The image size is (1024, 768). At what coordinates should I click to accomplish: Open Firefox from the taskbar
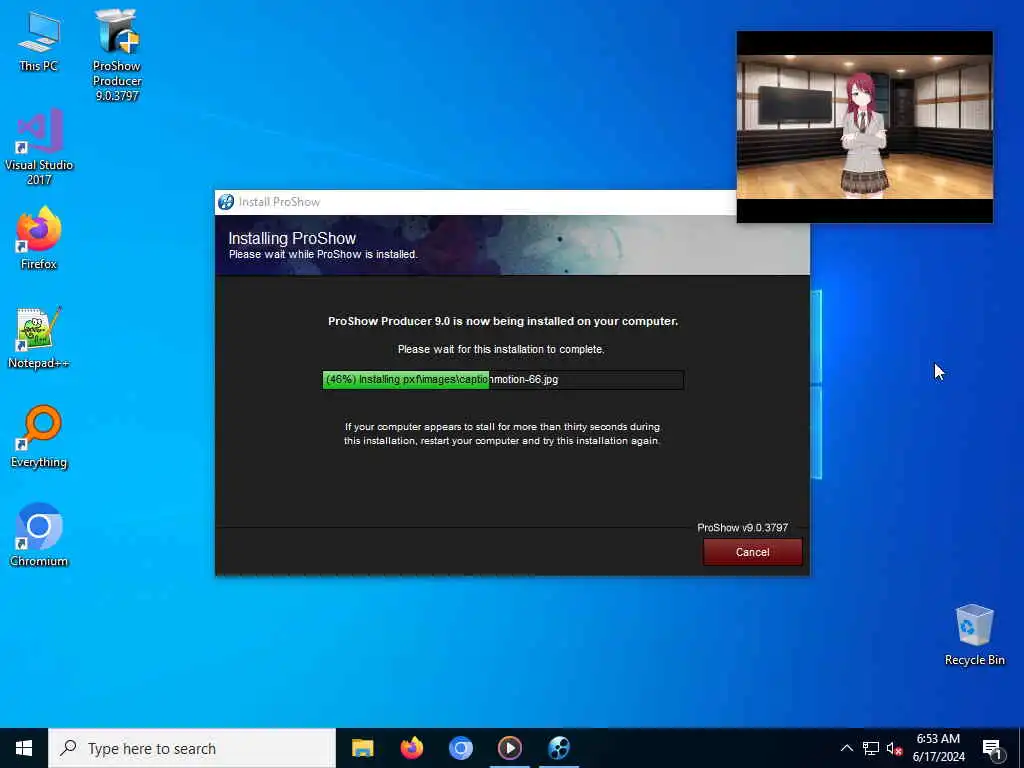coord(411,748)
